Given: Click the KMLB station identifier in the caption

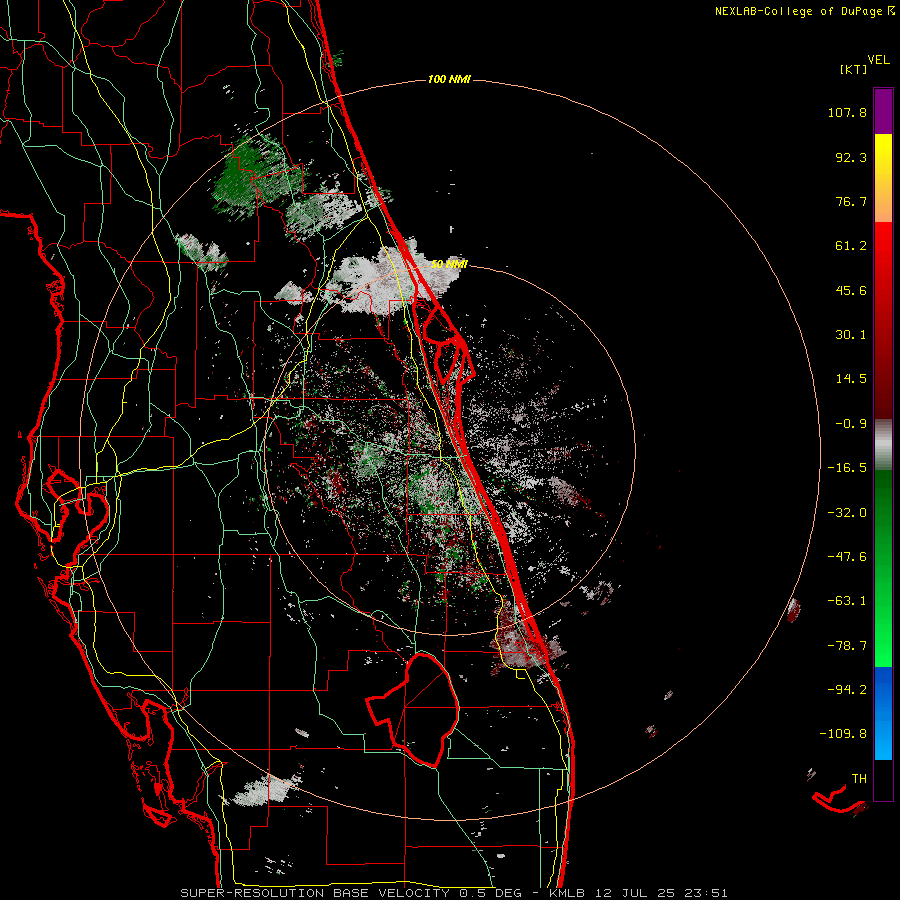Looking at the screenshot, I should coord(568,893).
